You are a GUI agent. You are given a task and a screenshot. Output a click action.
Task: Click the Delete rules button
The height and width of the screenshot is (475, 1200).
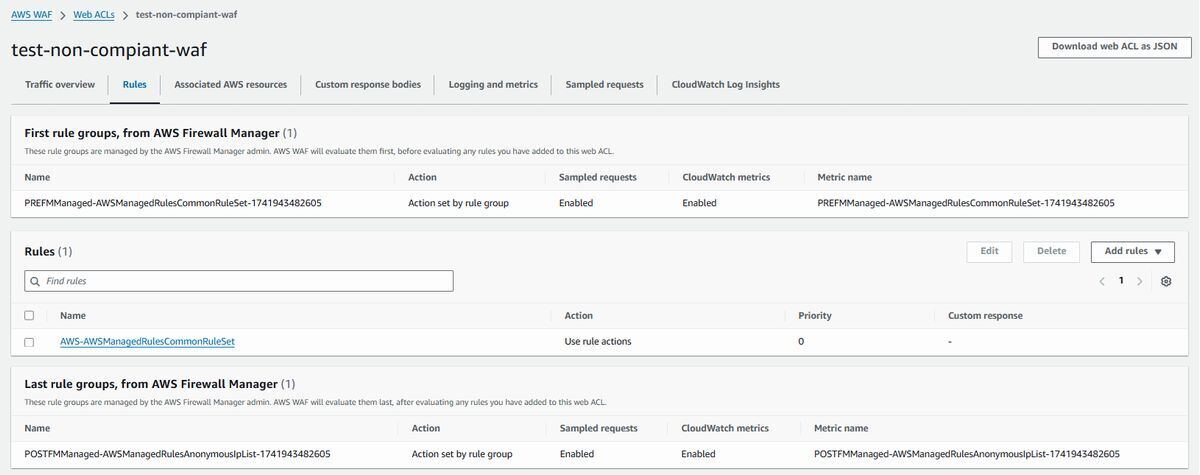(x=1051, y=251)
